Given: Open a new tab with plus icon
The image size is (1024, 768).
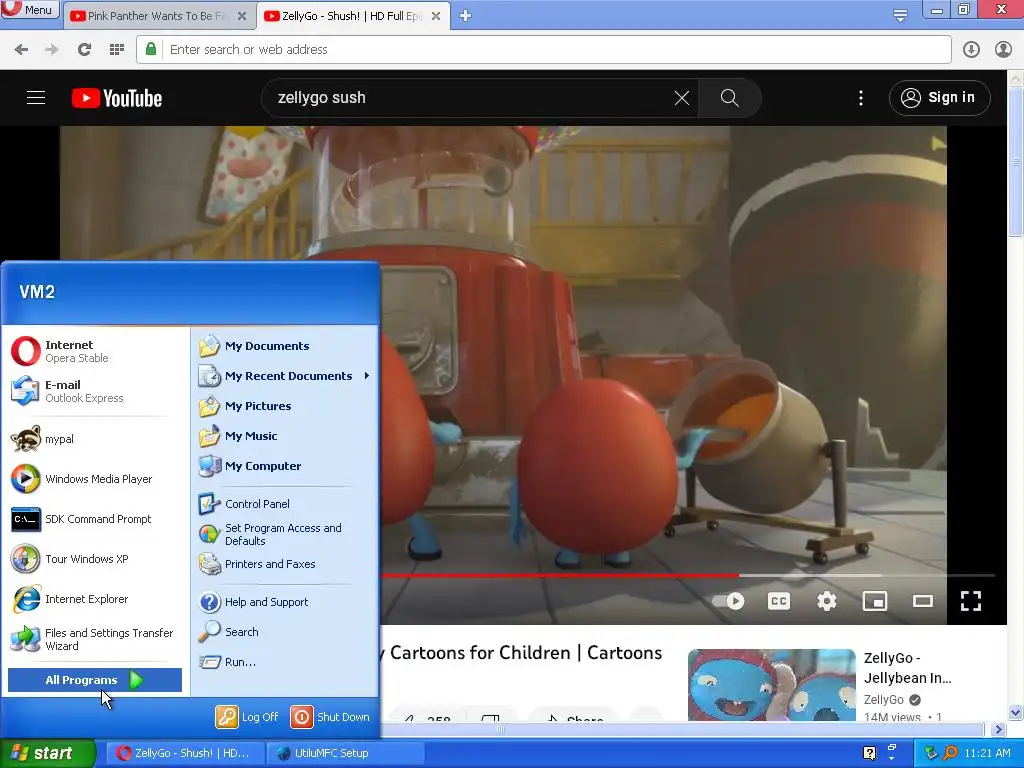Looking at the screenshot, I should [465, 16].
